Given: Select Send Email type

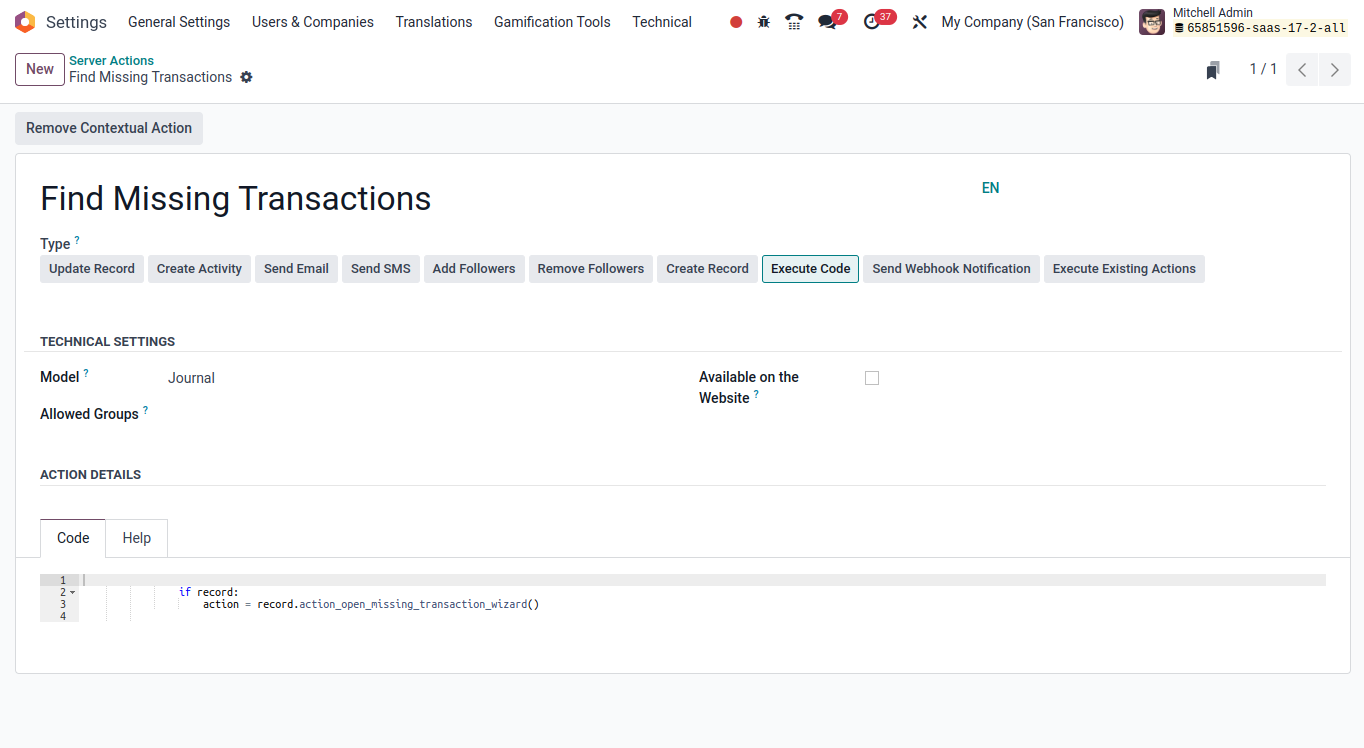Looking at the screenshot, I should [x=296, y=269].
